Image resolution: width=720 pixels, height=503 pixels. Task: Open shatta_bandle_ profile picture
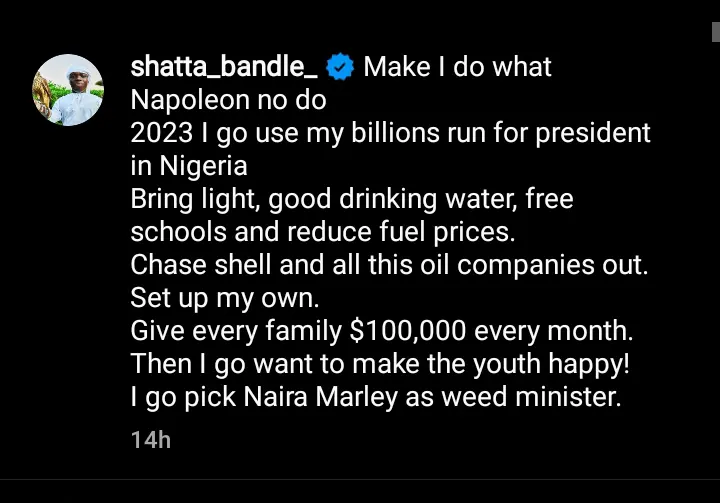coord(68,90)
